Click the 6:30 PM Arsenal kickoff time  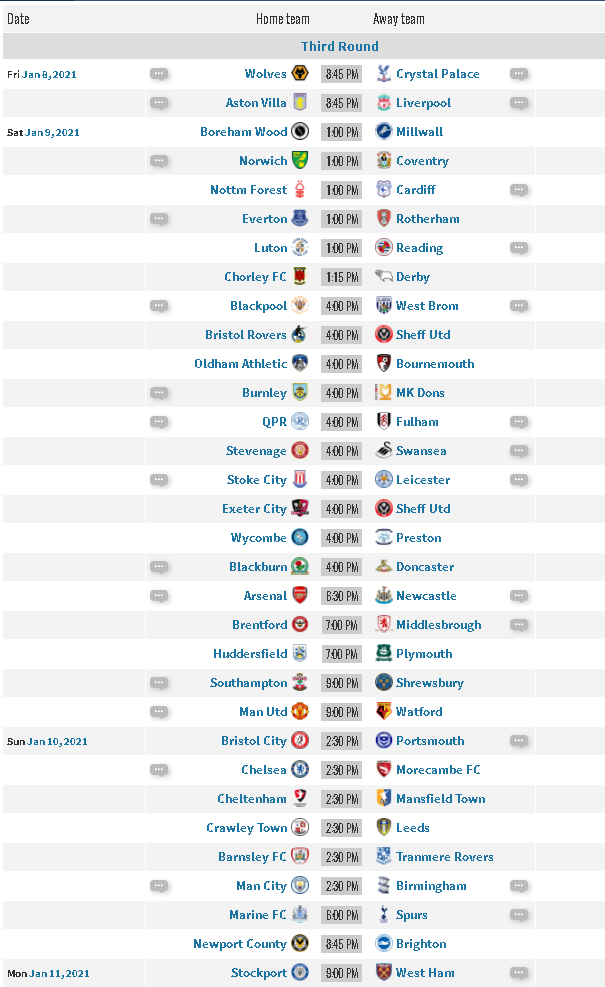pyautogui.click(x=342, y=595)
